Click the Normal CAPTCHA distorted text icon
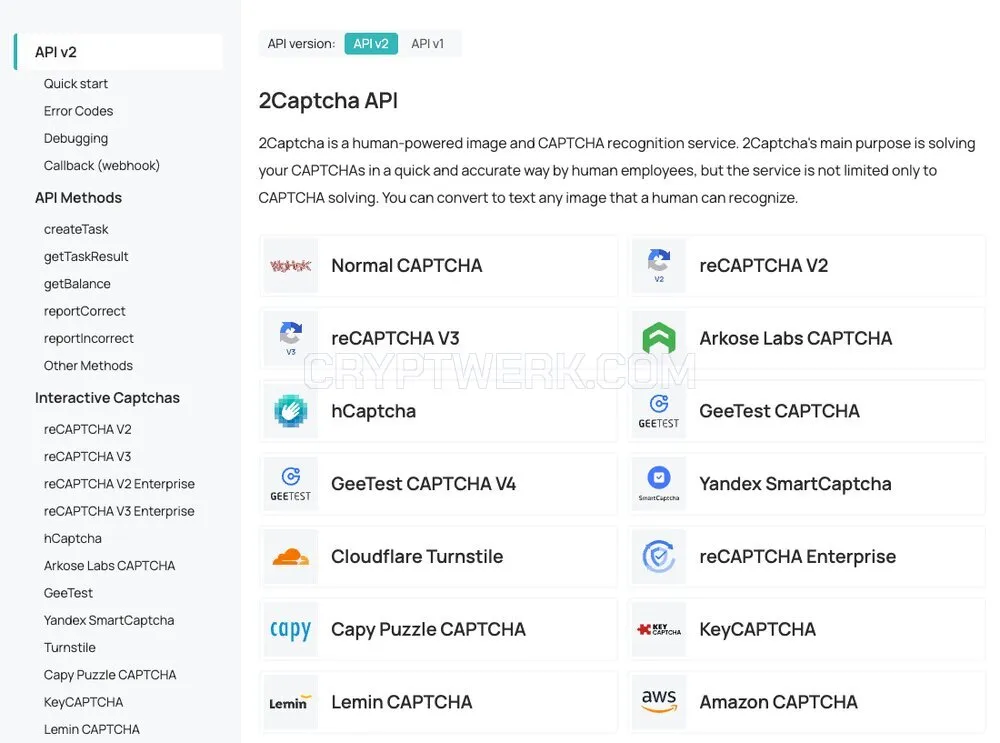Image resolution: width=1000 pixels, height=743 pixels. 291,266
